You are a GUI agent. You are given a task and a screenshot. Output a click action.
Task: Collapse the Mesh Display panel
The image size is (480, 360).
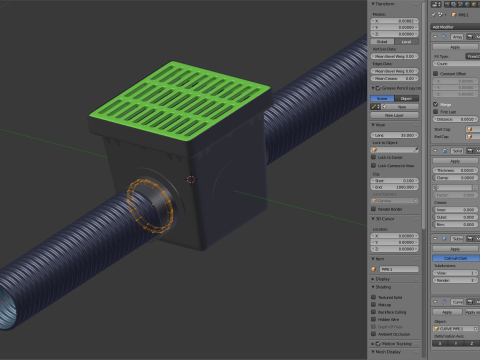click(x=373, y=352)
